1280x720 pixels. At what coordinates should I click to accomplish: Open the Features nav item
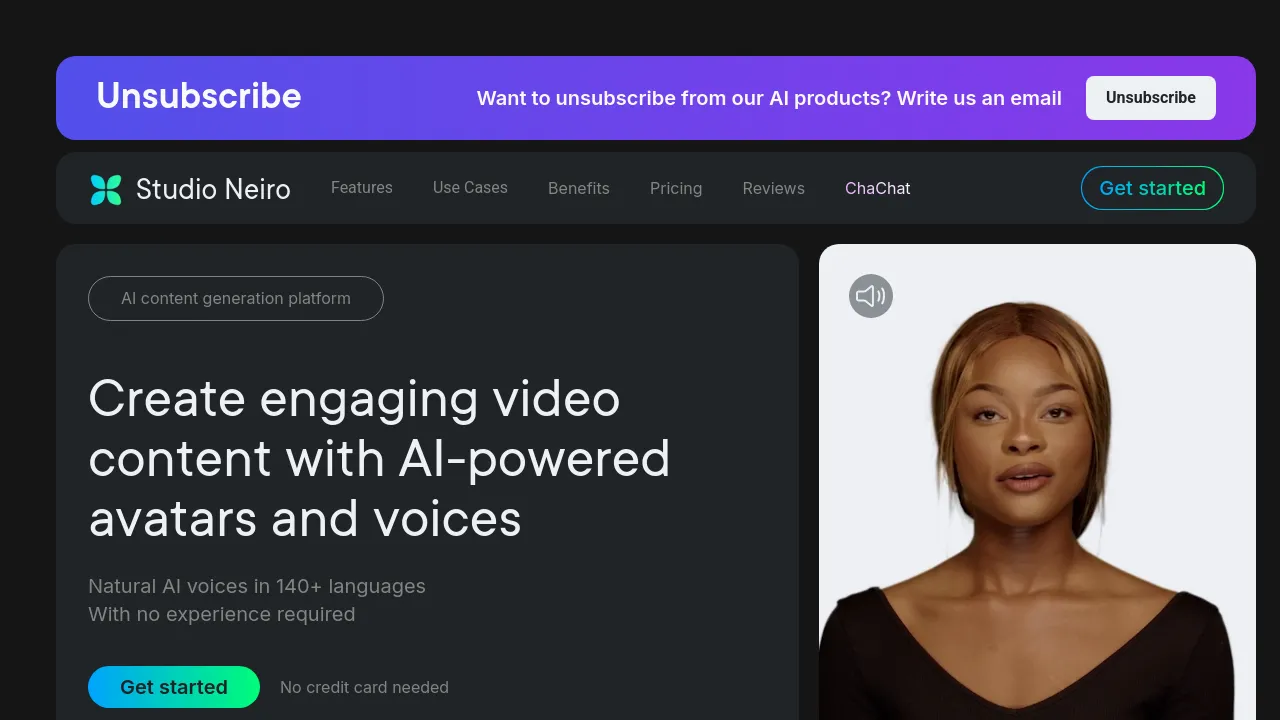pyautogui.click(x=362, y=188)
